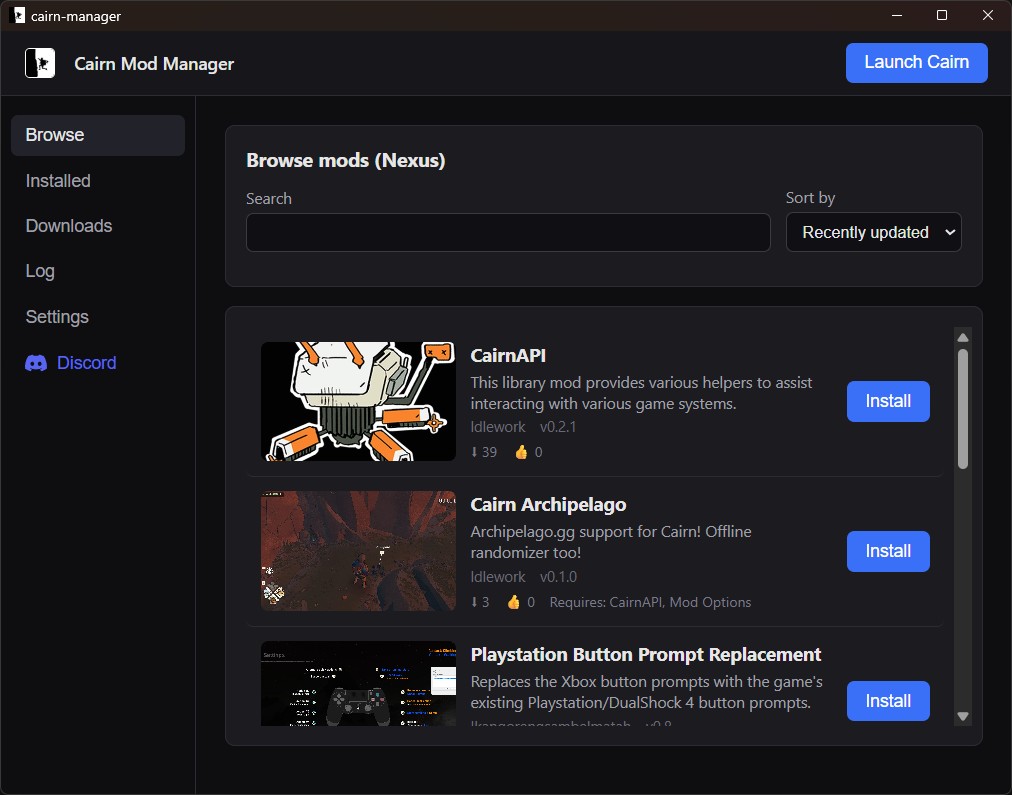Click the Idlework author name under CairnAPI
Image resolution: width=1012 pixels, height=795 pixels.
tap(498, 427)
